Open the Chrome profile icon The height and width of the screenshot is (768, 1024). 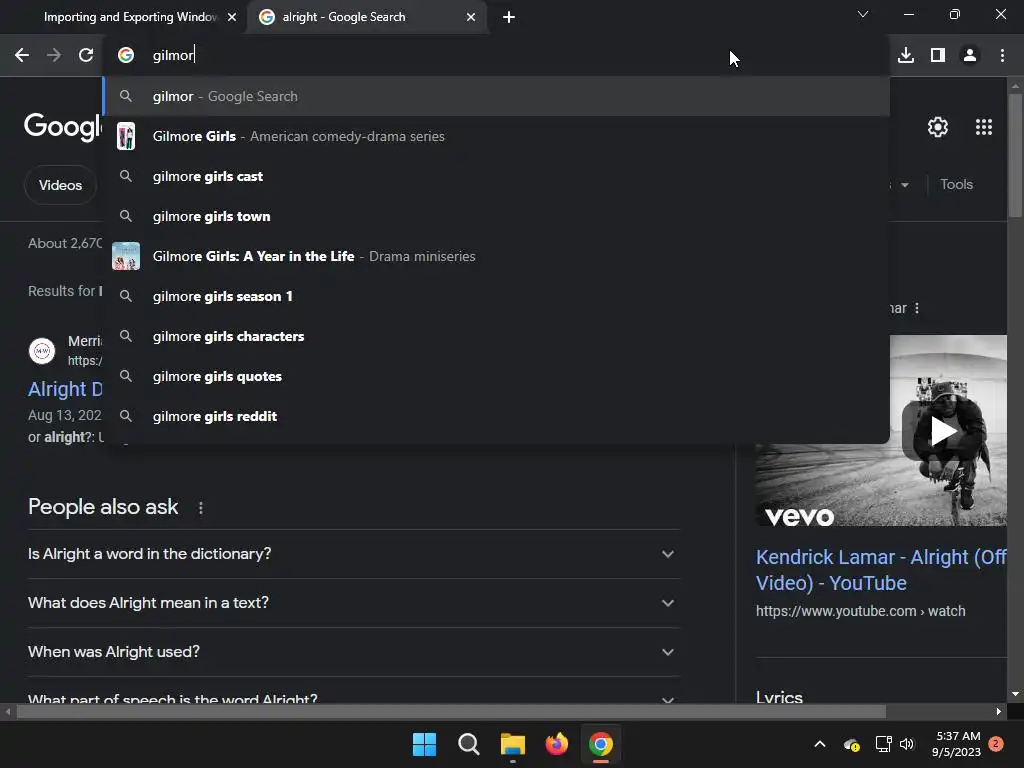click(970, 56)
